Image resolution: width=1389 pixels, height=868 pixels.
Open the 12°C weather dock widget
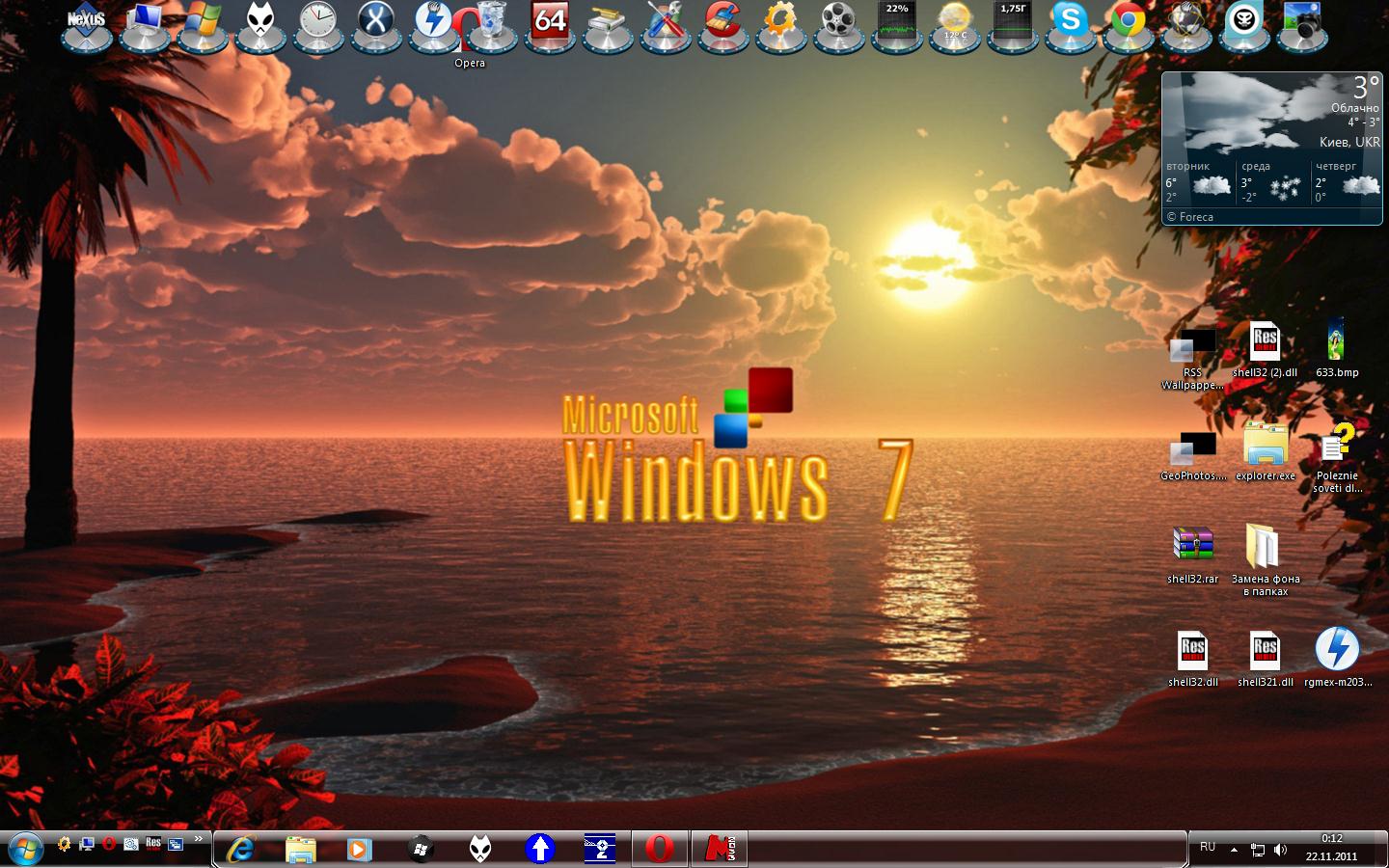point(955,25)
